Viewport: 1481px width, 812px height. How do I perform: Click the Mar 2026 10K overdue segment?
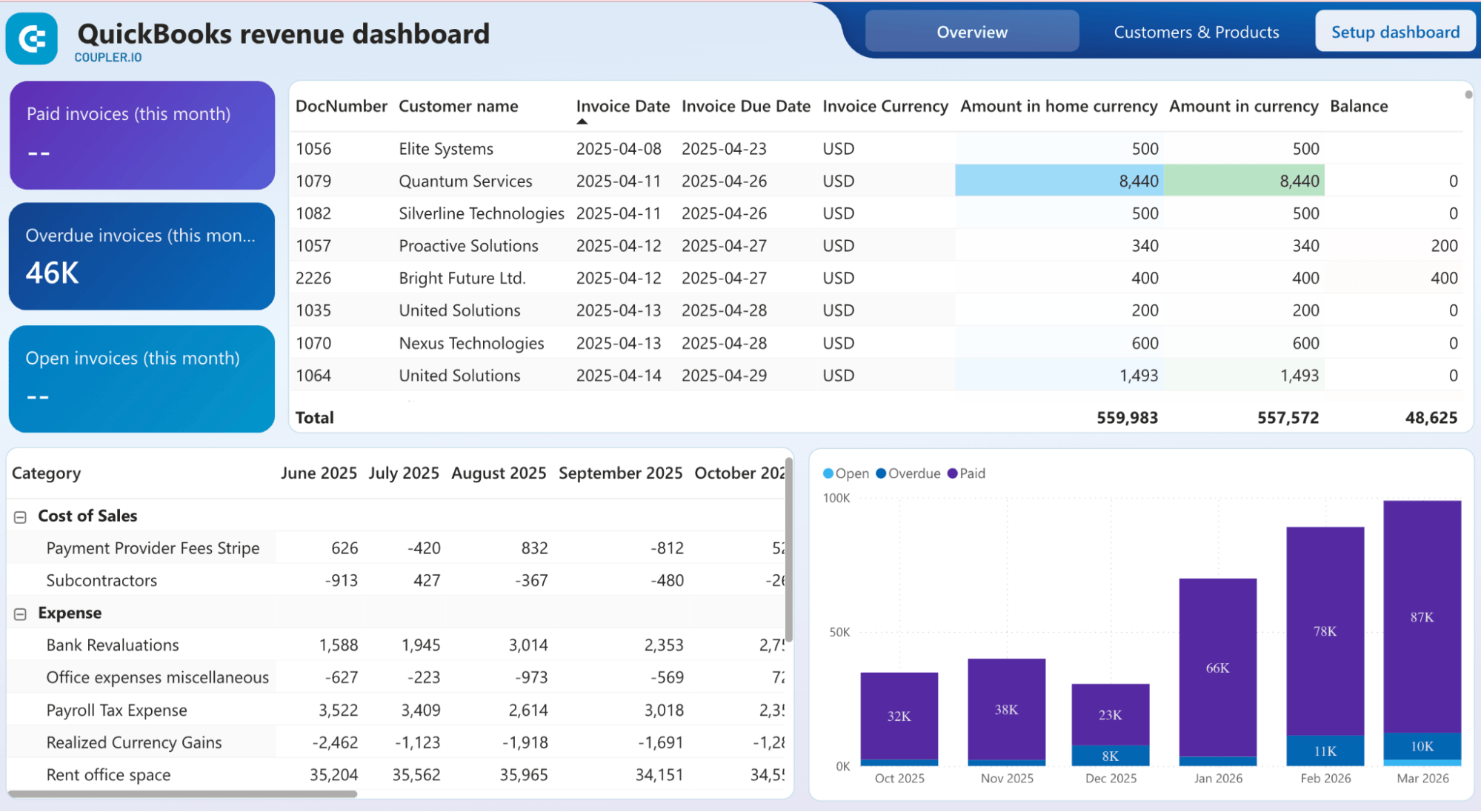pos(1422,746)
